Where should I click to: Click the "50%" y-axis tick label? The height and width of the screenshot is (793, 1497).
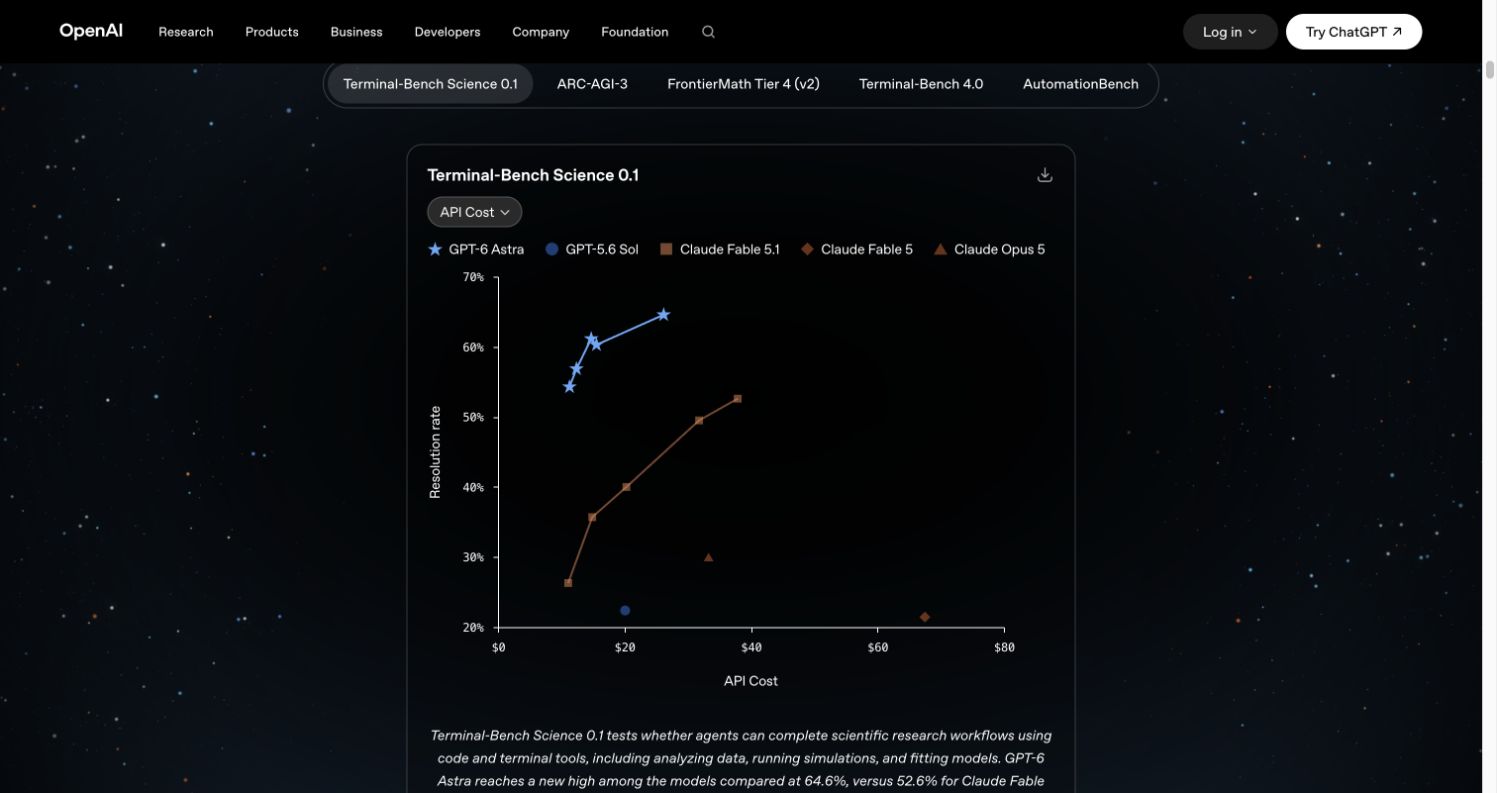click(x=473, y=417)
